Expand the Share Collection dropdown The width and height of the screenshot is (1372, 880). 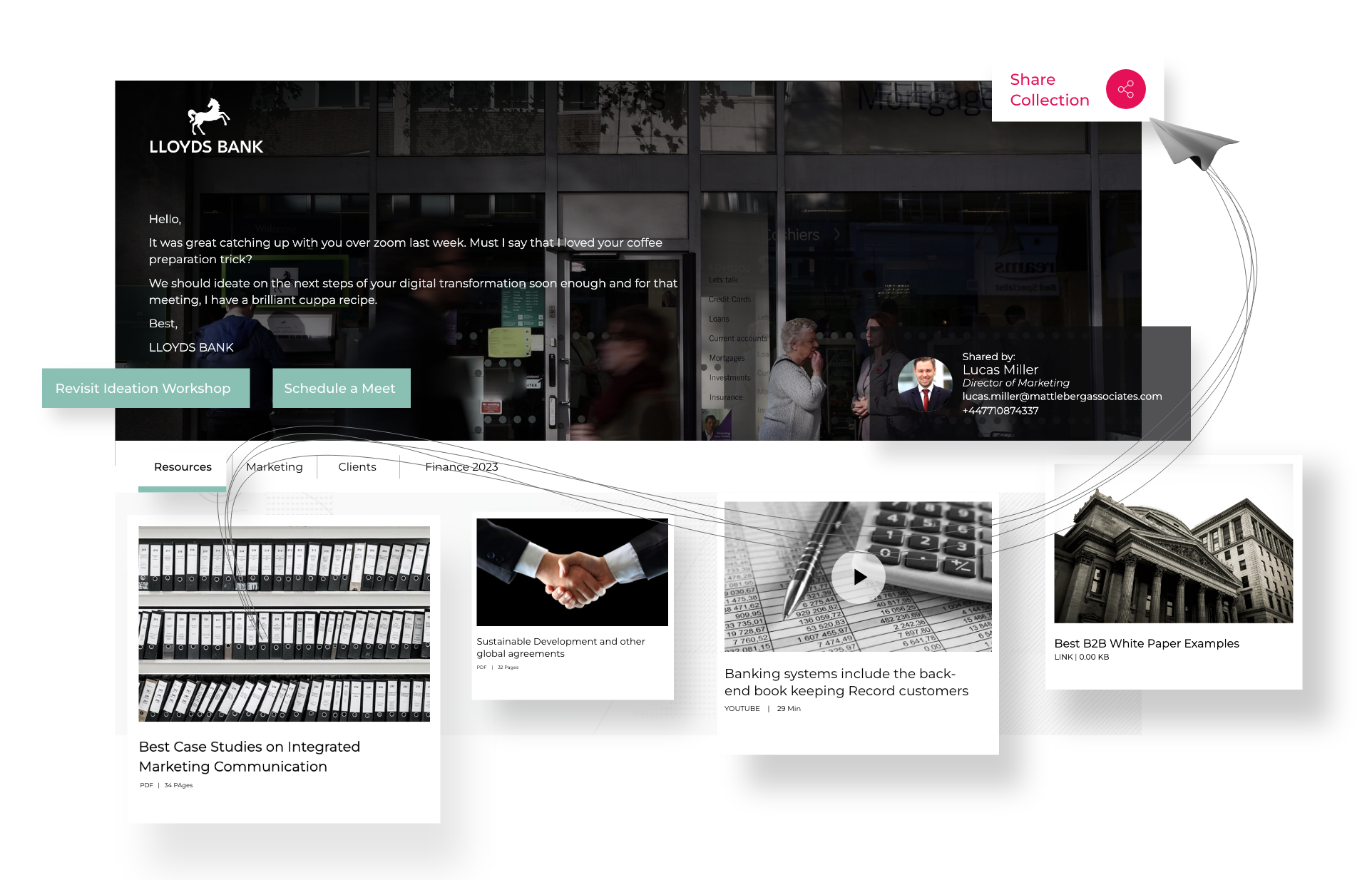tap(1125, 89)
